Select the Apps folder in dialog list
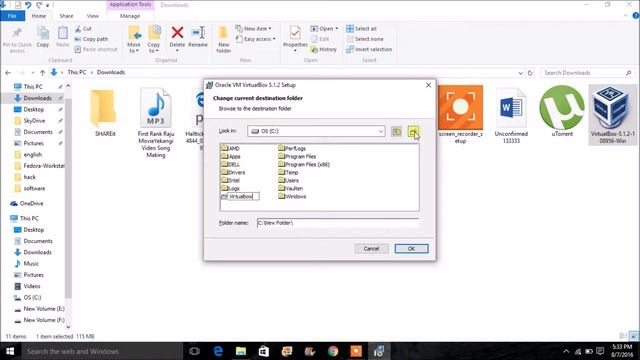The height and width of the screenshot is (360, 640). (x=231, y=156)
